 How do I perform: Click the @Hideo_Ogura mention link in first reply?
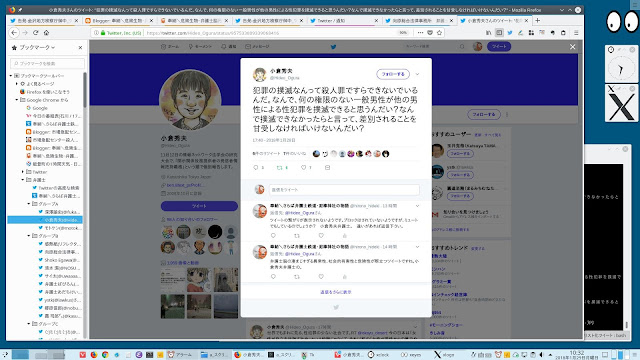[x=300, y=213]
